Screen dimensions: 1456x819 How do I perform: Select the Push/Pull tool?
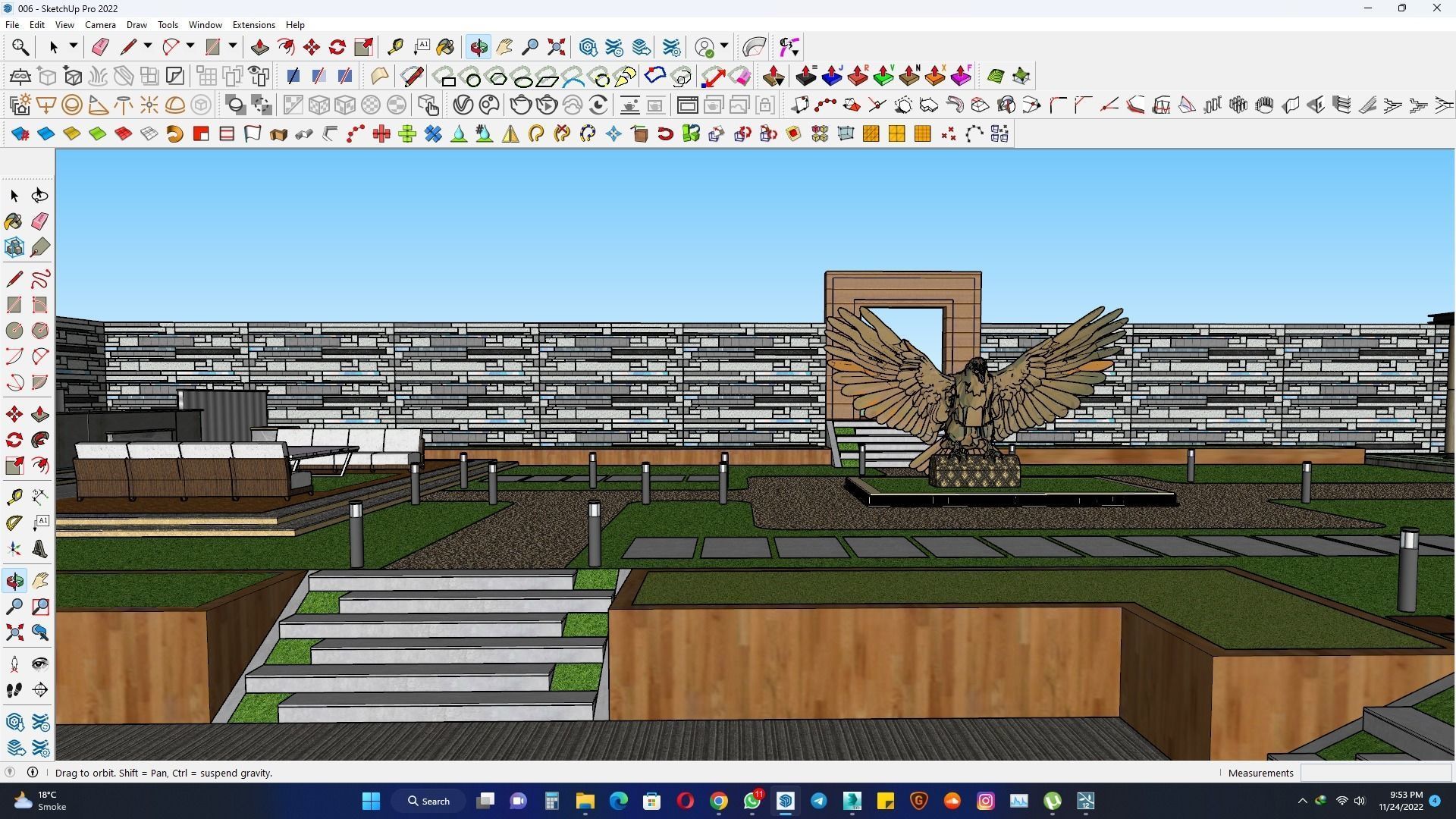pos(259,47)
